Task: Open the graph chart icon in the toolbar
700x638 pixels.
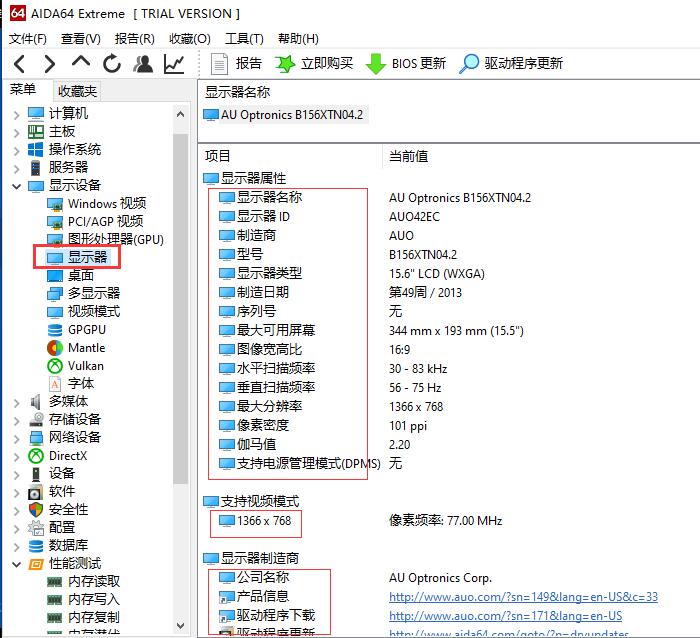Action: [x=174, y=64]
